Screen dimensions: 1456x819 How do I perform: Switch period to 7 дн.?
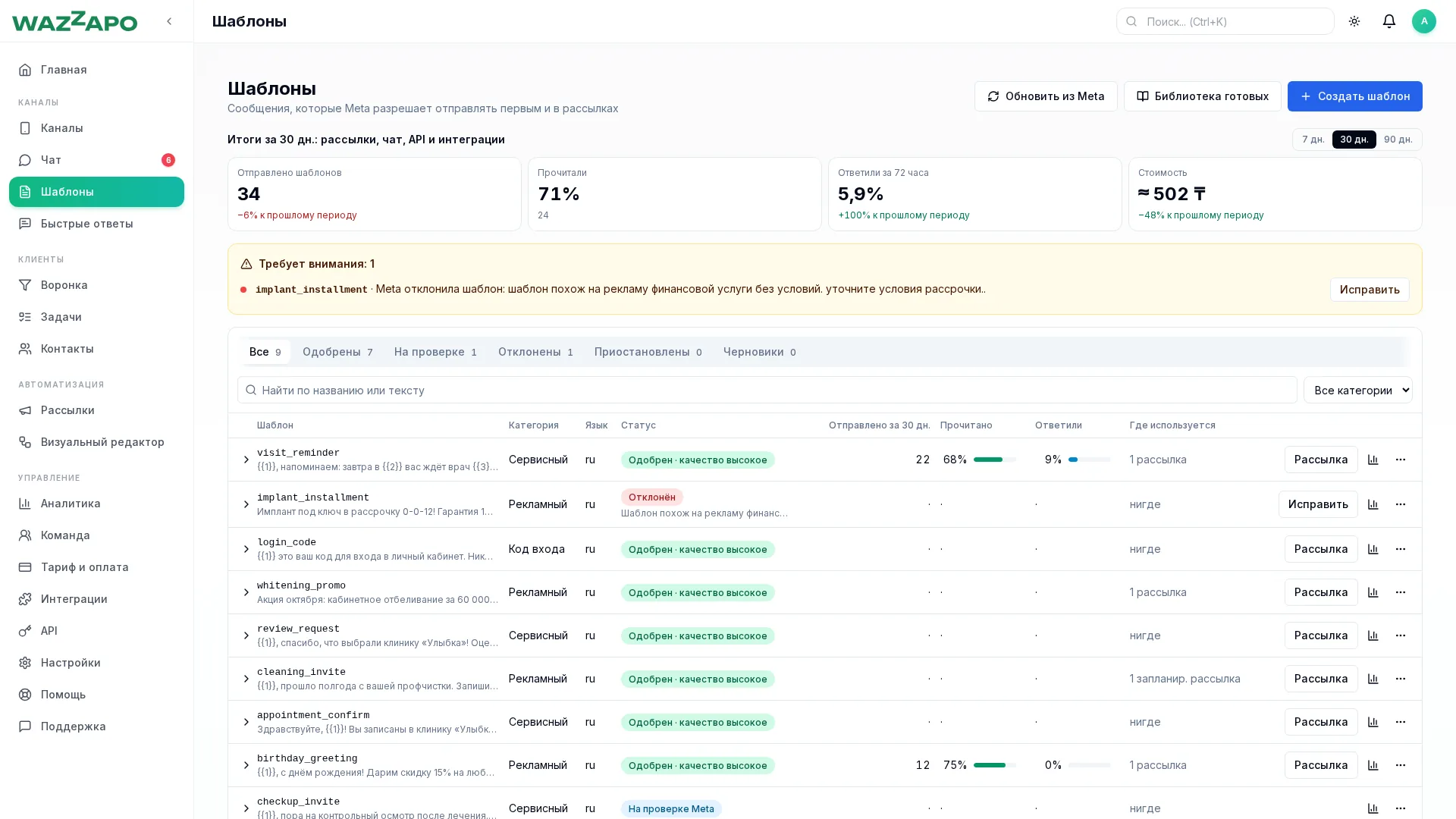(1313, 140)
